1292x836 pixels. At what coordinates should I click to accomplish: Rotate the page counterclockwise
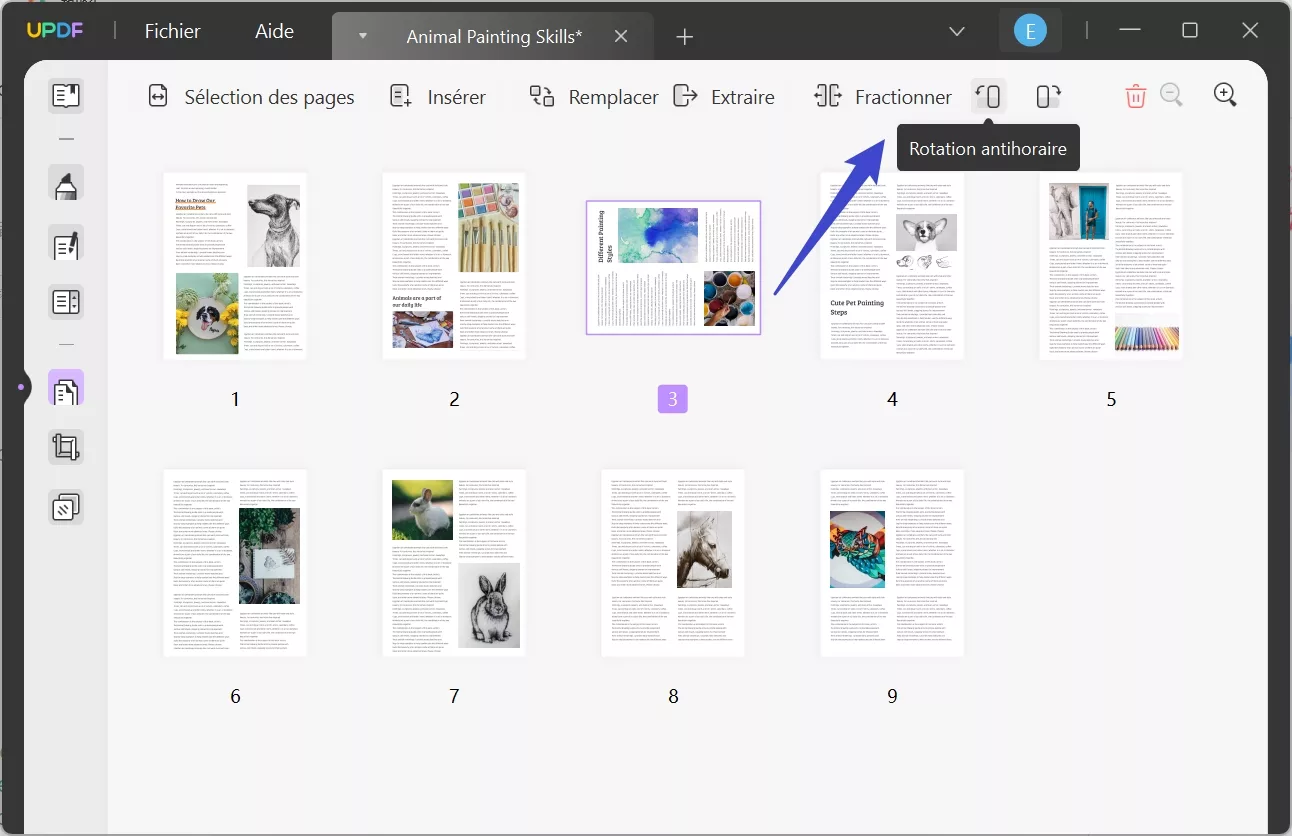click(x=988, y=96)
